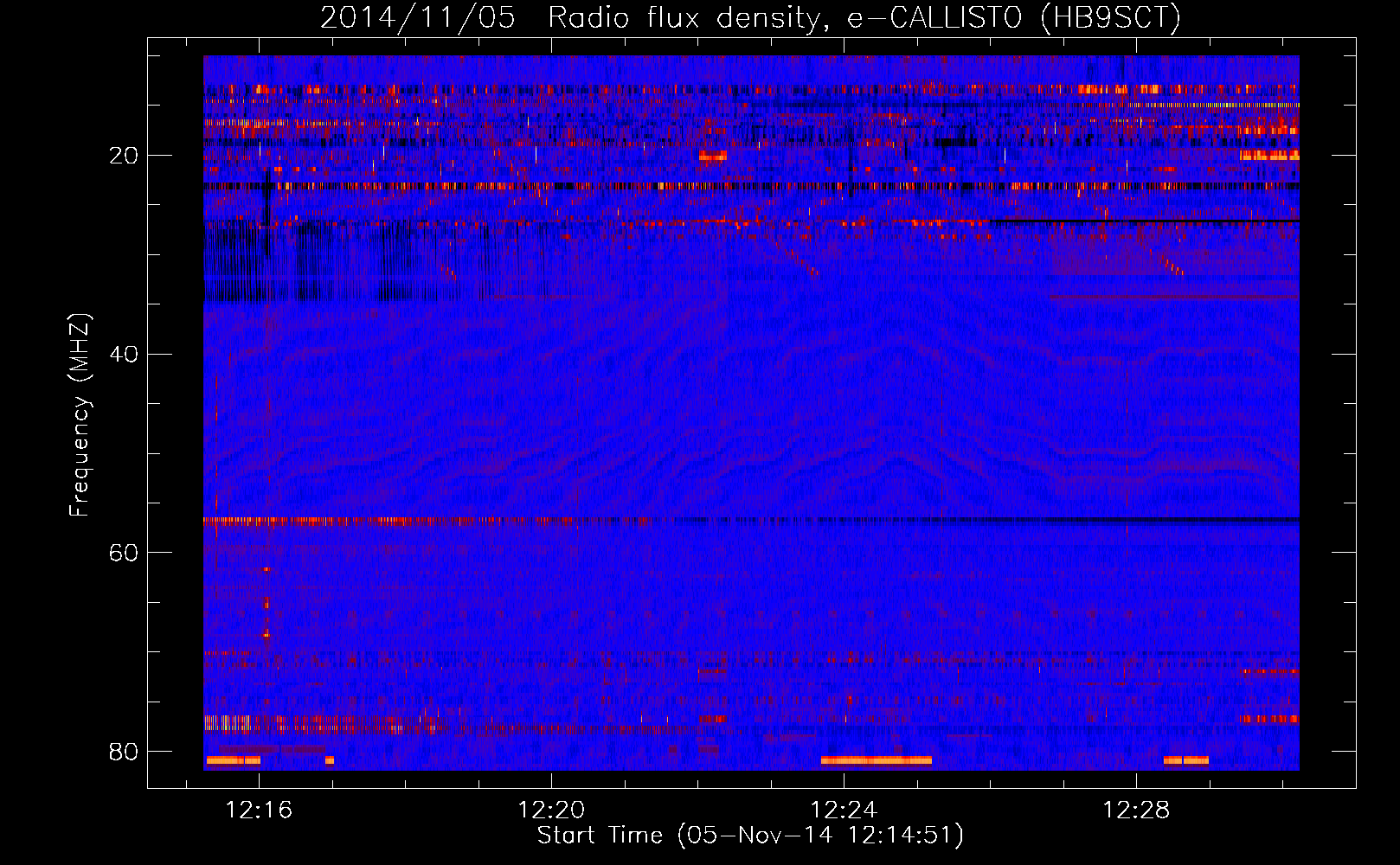The height and width of the screenshot is (865, 1400).
Task: Click the Frequency (MHZ) axis label
Action: 79,415
